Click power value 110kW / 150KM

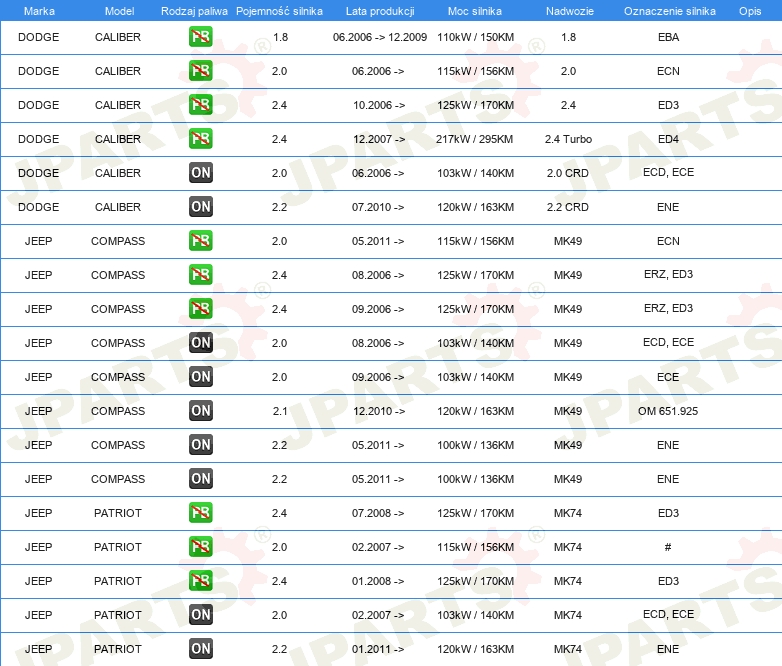point(475,37)
